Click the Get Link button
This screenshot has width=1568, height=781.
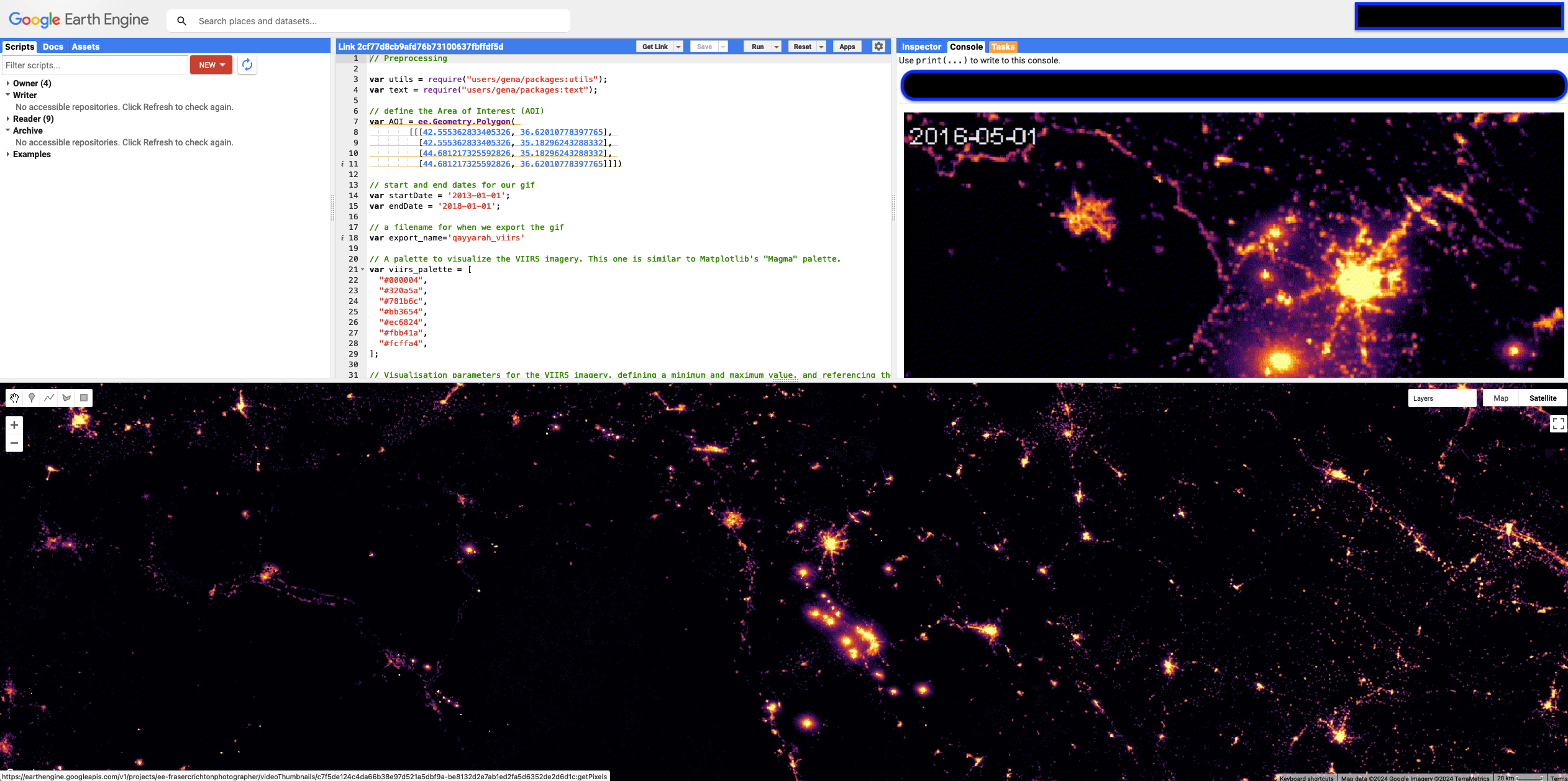tap(655, 47)
